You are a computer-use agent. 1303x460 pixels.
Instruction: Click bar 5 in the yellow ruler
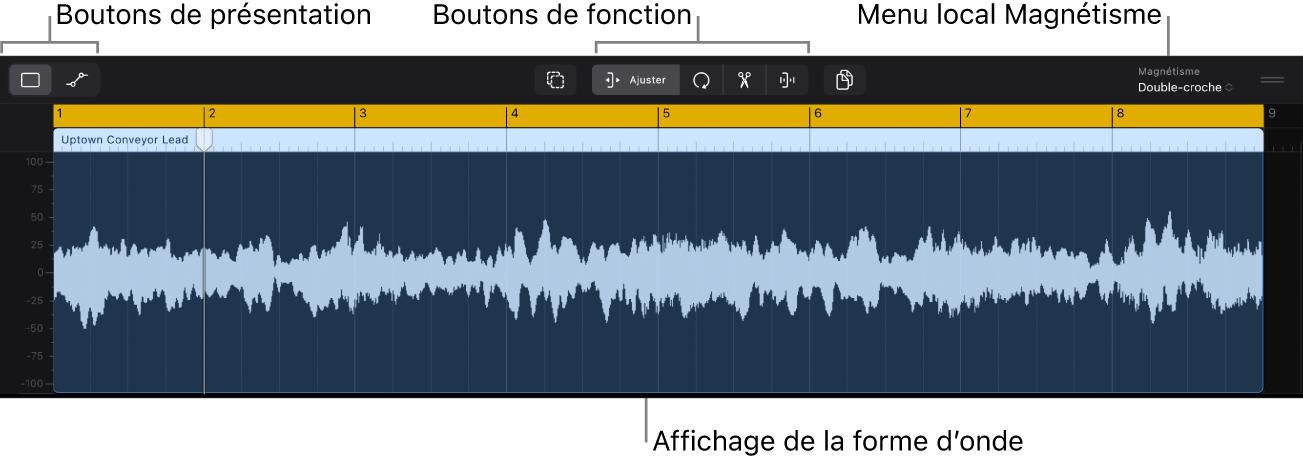pos(665,114)
